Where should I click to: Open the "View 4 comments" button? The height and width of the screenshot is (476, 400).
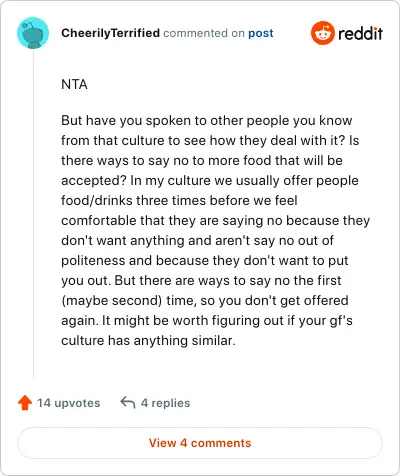click(x=200, y=443)
